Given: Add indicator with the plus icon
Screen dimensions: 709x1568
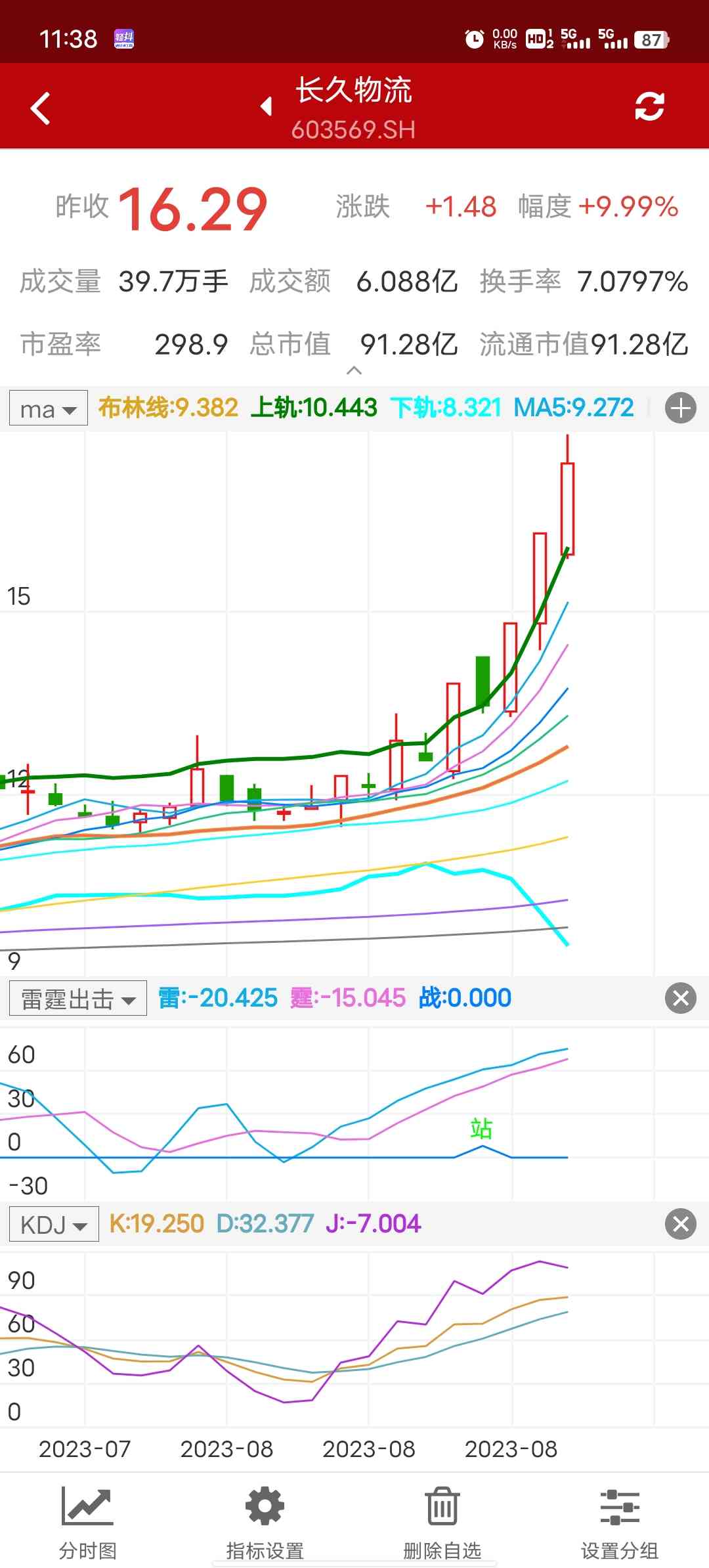Looking at the screenshot, I should [680, 408].
